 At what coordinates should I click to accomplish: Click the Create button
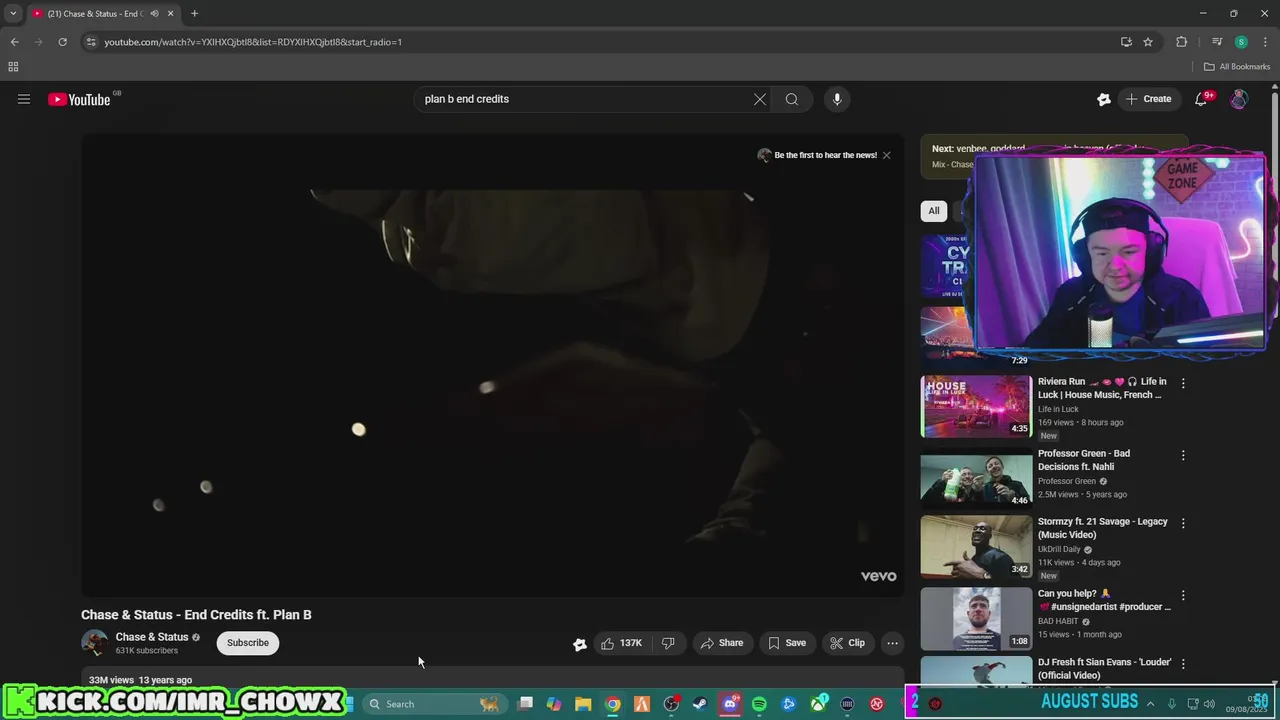click(x=1148, y=99)
